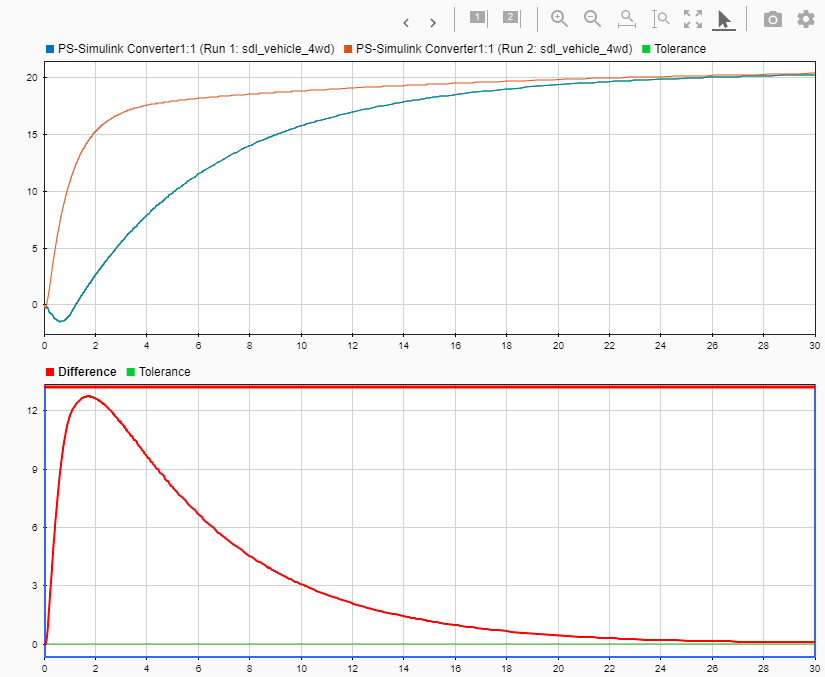Activate the arrow pointer select tool
Image resolution: width=825 pixels, height=677 pixels.
[724, 20]
